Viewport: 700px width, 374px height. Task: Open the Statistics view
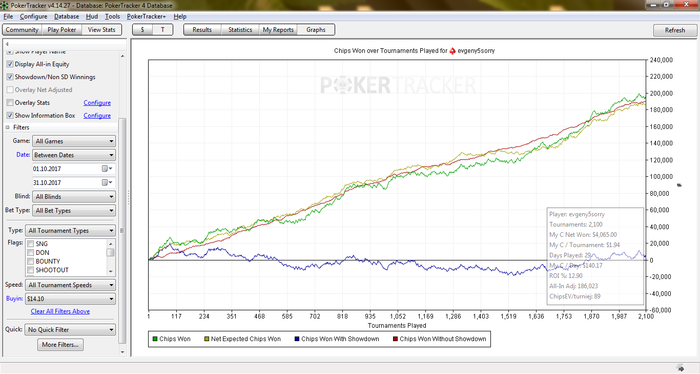click(240, 30)
